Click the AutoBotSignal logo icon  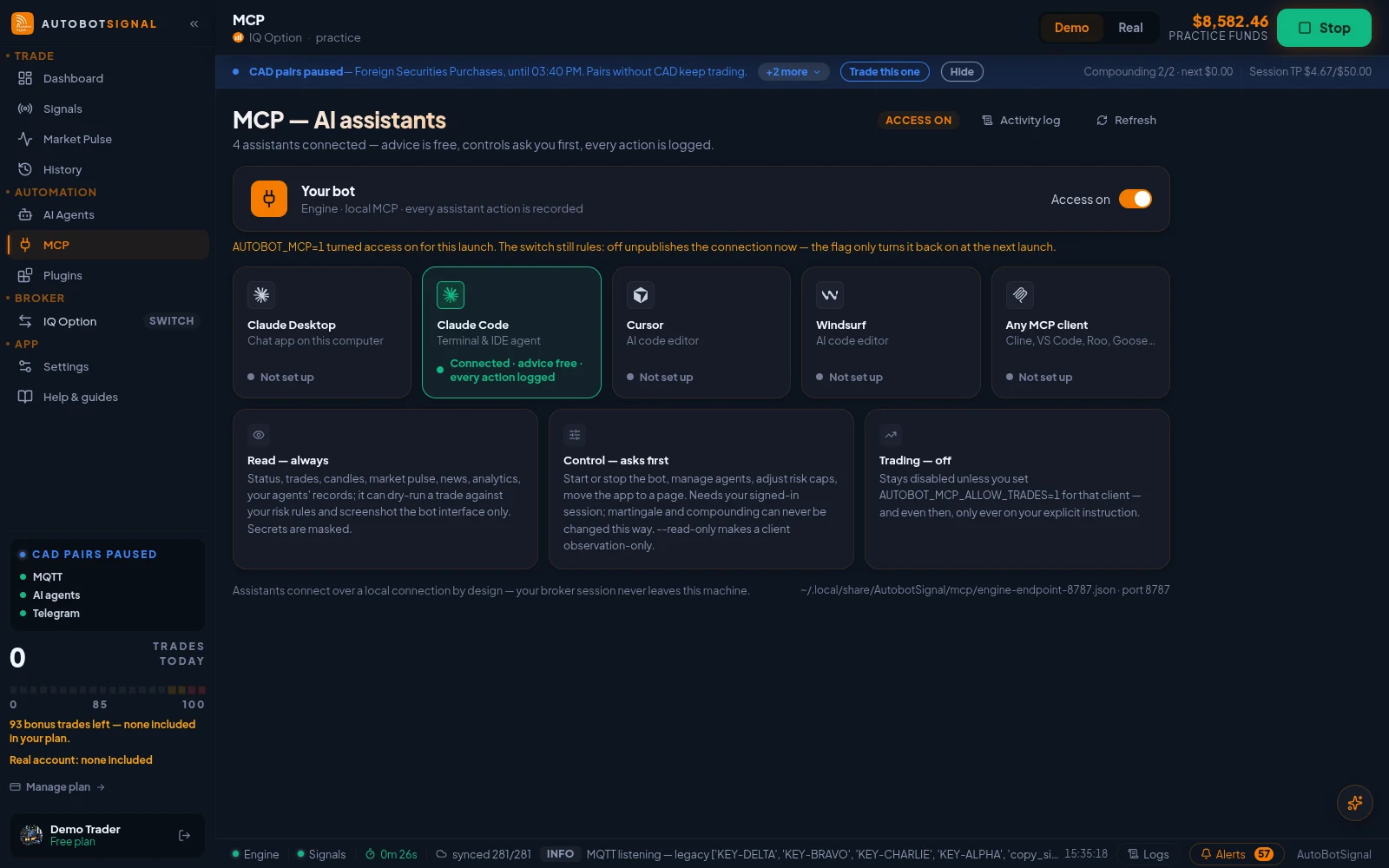[23, 23]
